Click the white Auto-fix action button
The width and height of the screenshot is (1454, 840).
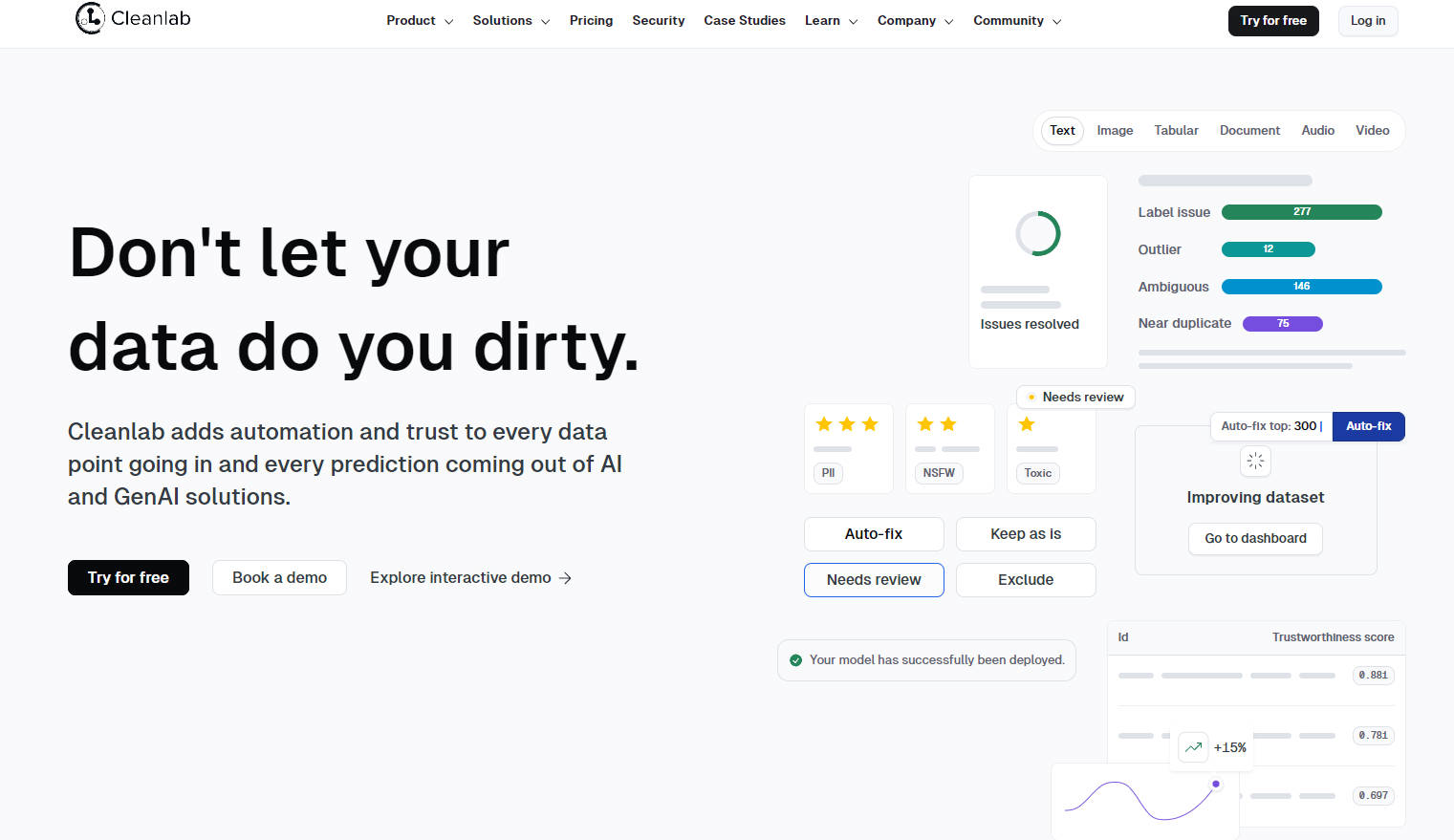(x=874, y=534)
